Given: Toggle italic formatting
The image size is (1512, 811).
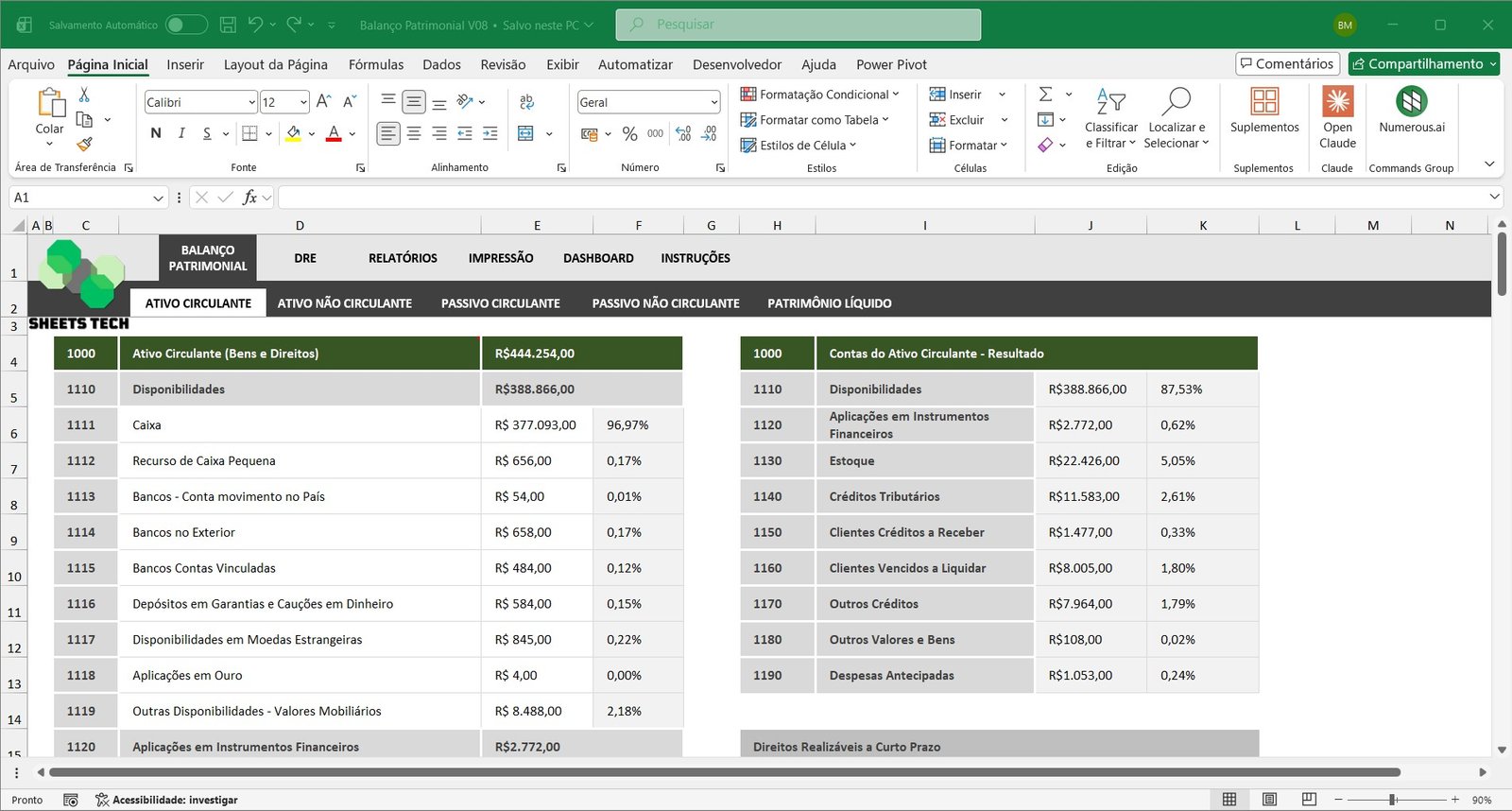Looking at the screenshot, I should click(181, 134).
